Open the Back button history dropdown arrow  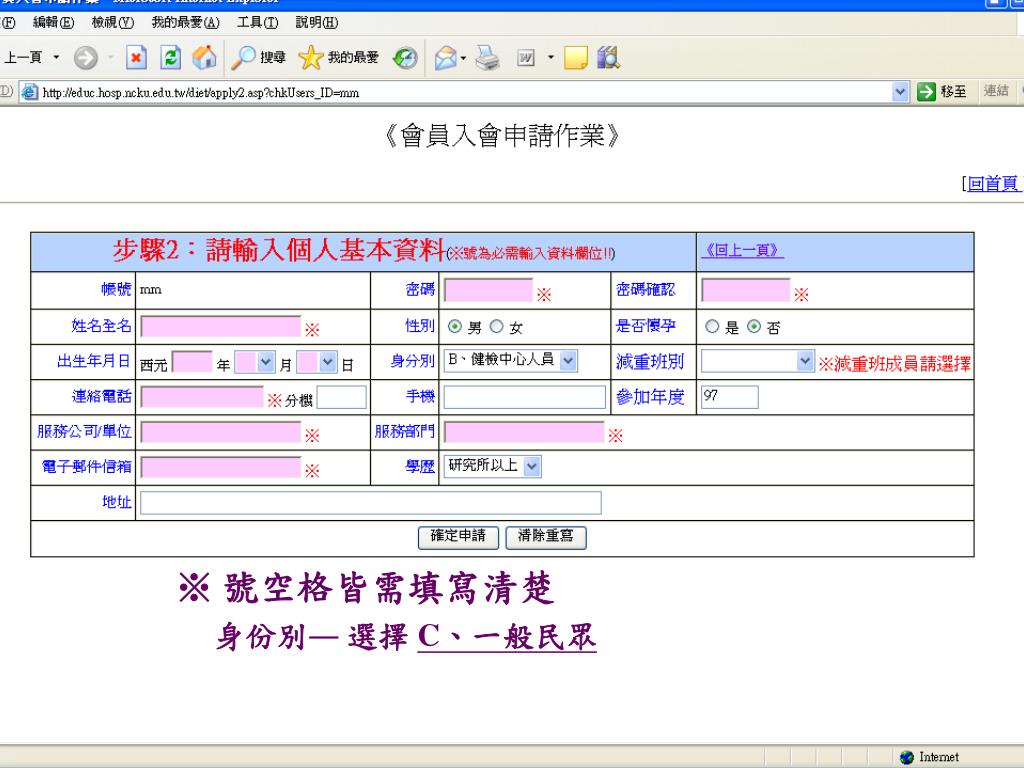tap(56, 57)
